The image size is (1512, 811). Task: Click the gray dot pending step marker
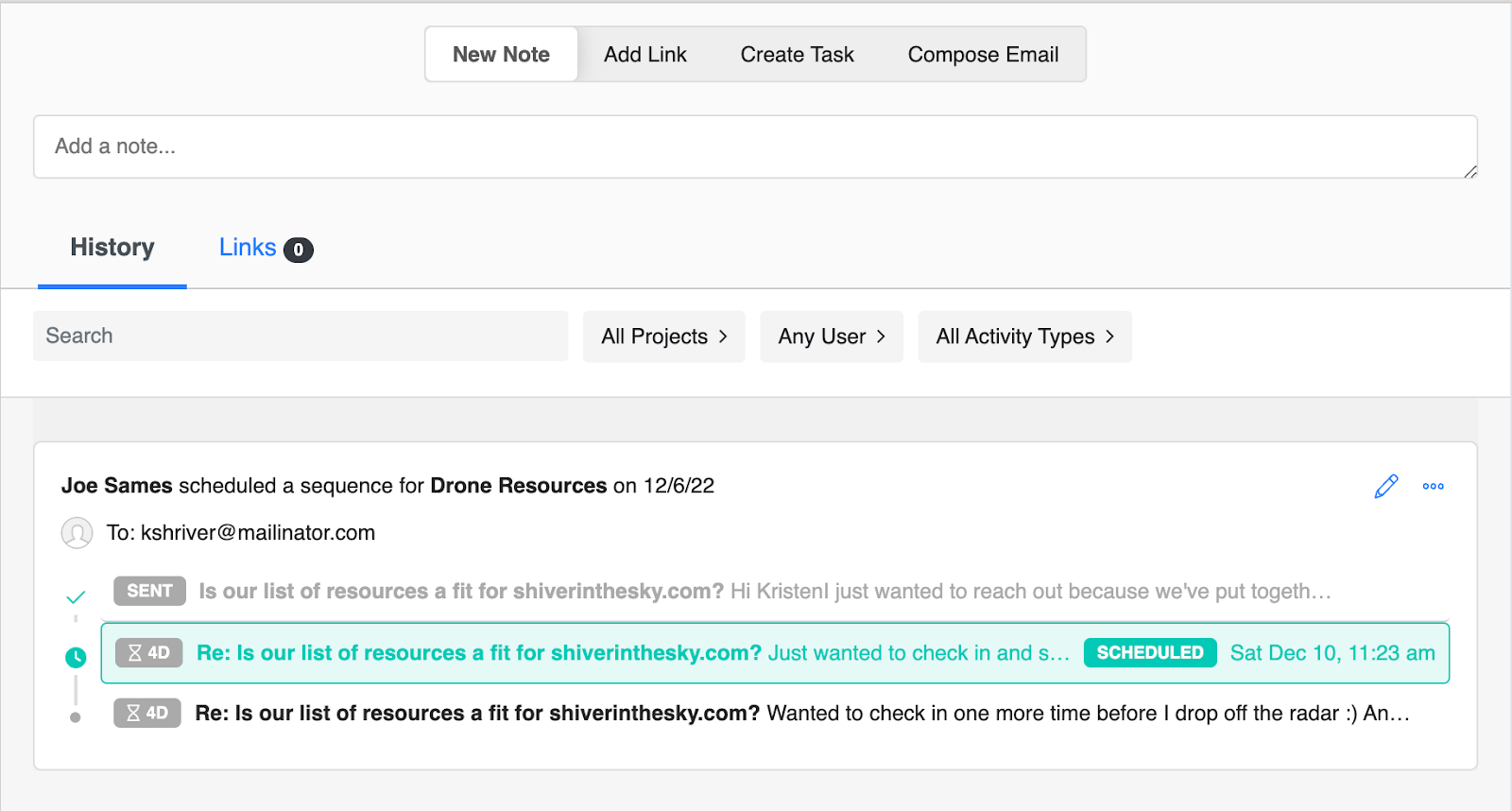pos(76,717)
